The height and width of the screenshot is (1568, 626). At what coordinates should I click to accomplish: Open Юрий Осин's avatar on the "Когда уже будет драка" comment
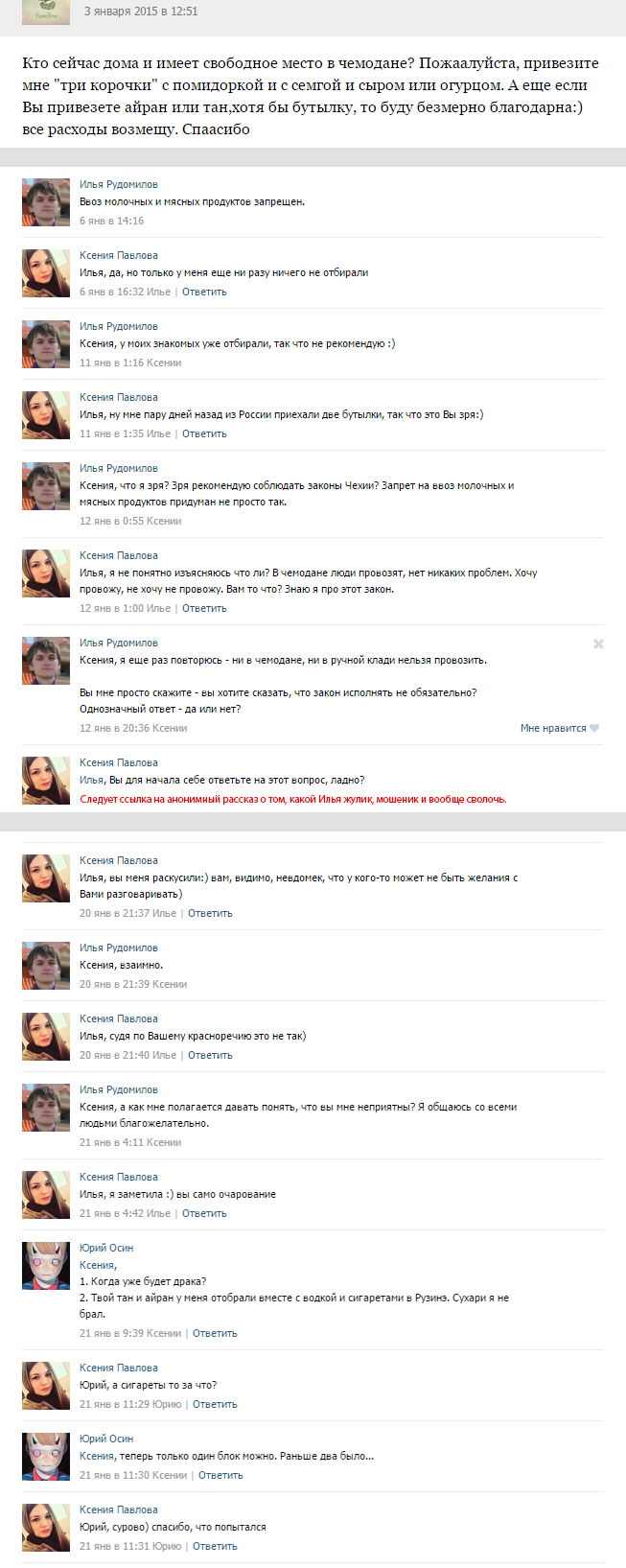point(46,1266)
